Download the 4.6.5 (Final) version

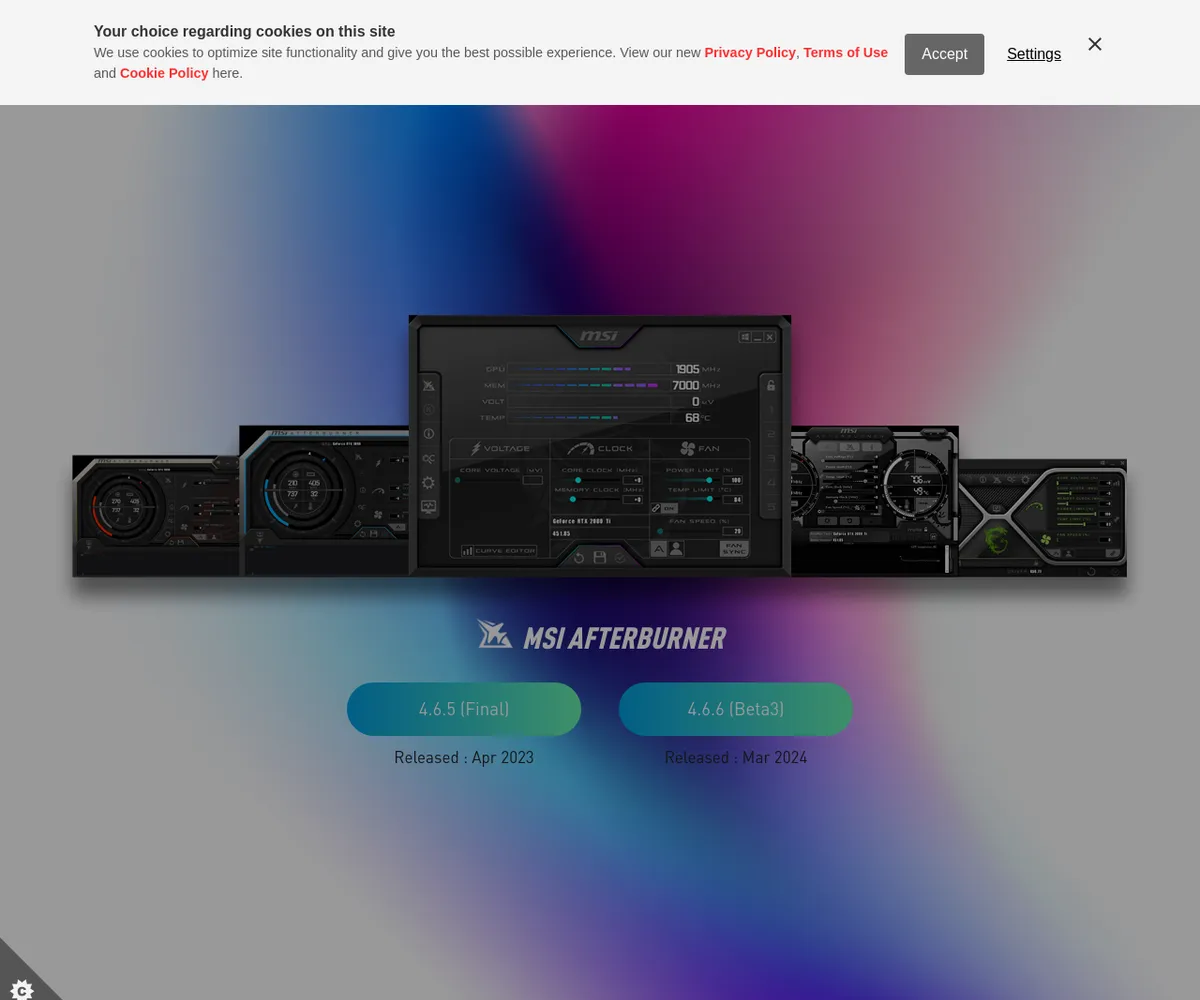point(464,709)
